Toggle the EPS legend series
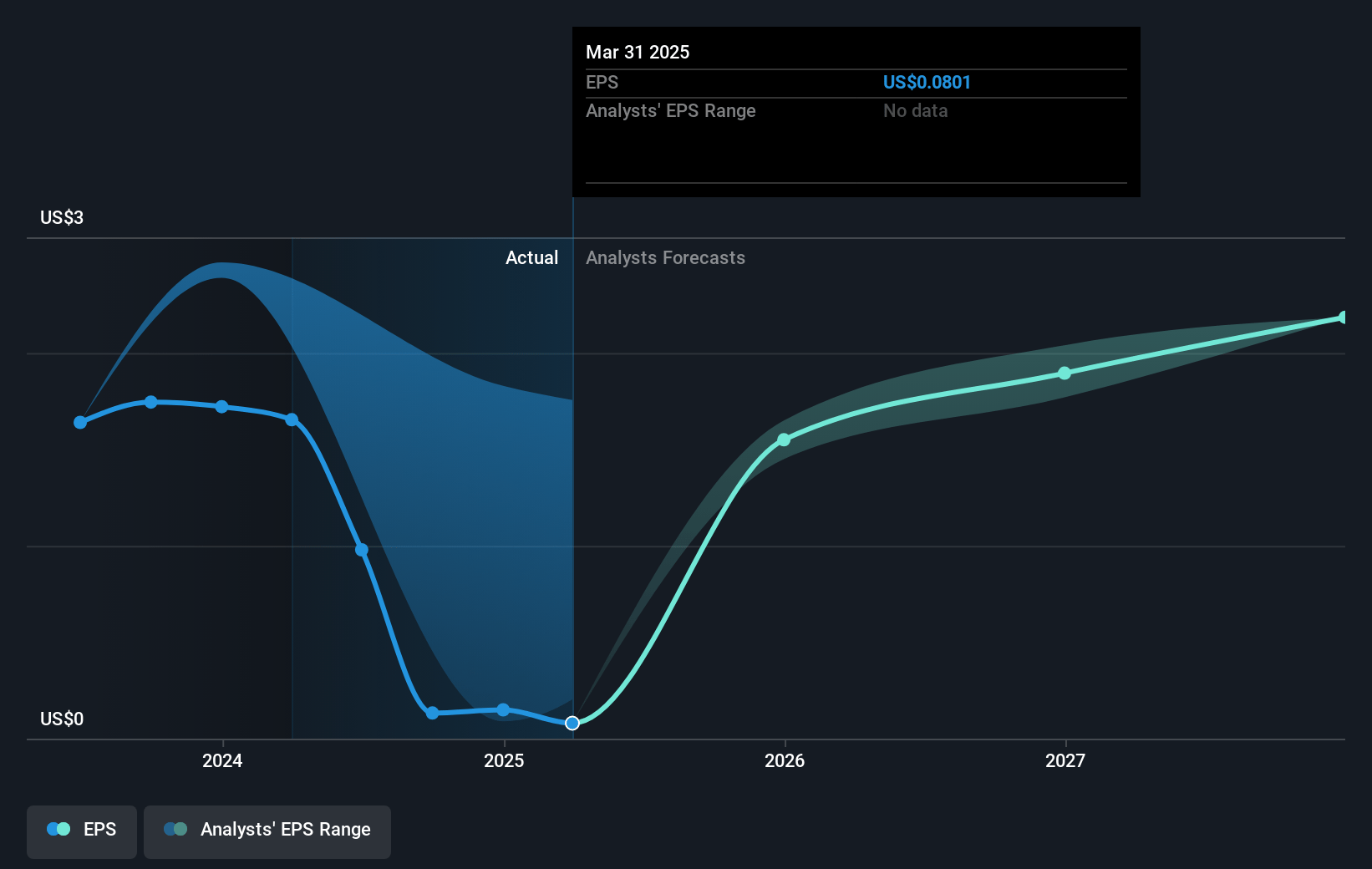The image size is (1372, 869). (82, 831)
